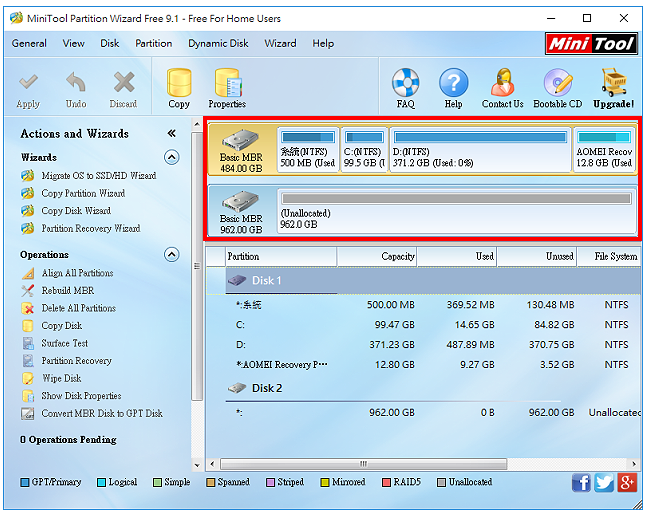This screenshot has width=650, height=516.
Task: Click Copy Disk in Operations list
Action: point(61,326)
